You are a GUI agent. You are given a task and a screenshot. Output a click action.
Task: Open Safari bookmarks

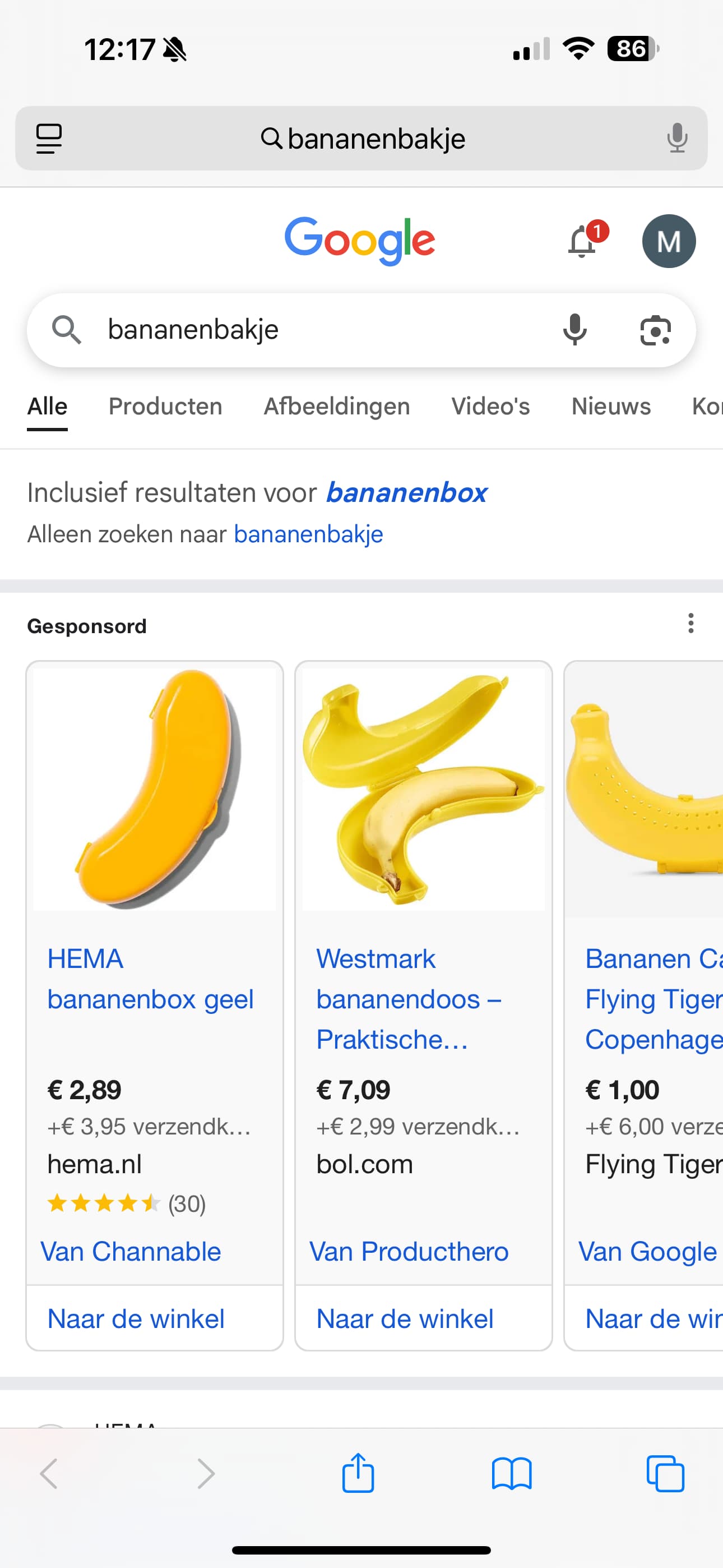(x=511, y=1474)
